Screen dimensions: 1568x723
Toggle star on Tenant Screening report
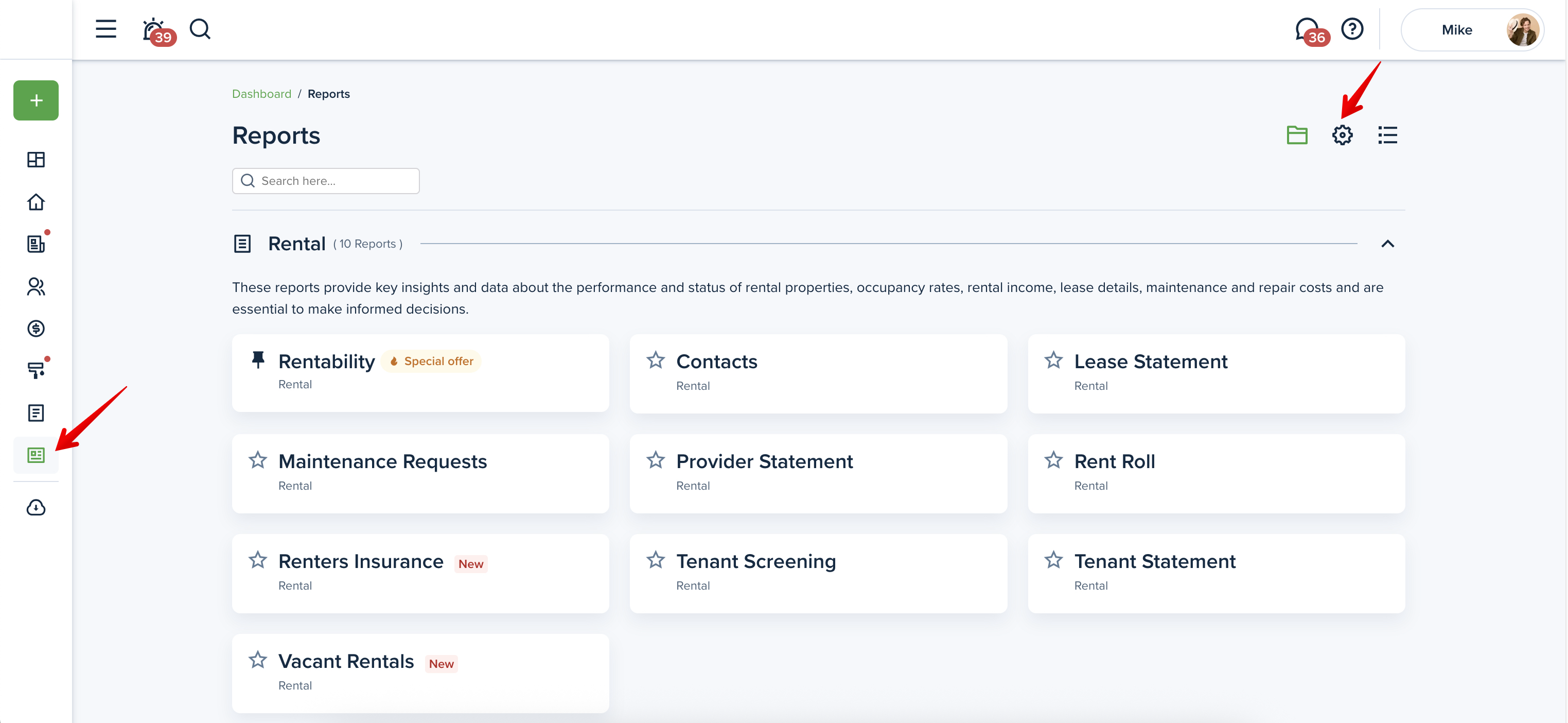[655, 560]
